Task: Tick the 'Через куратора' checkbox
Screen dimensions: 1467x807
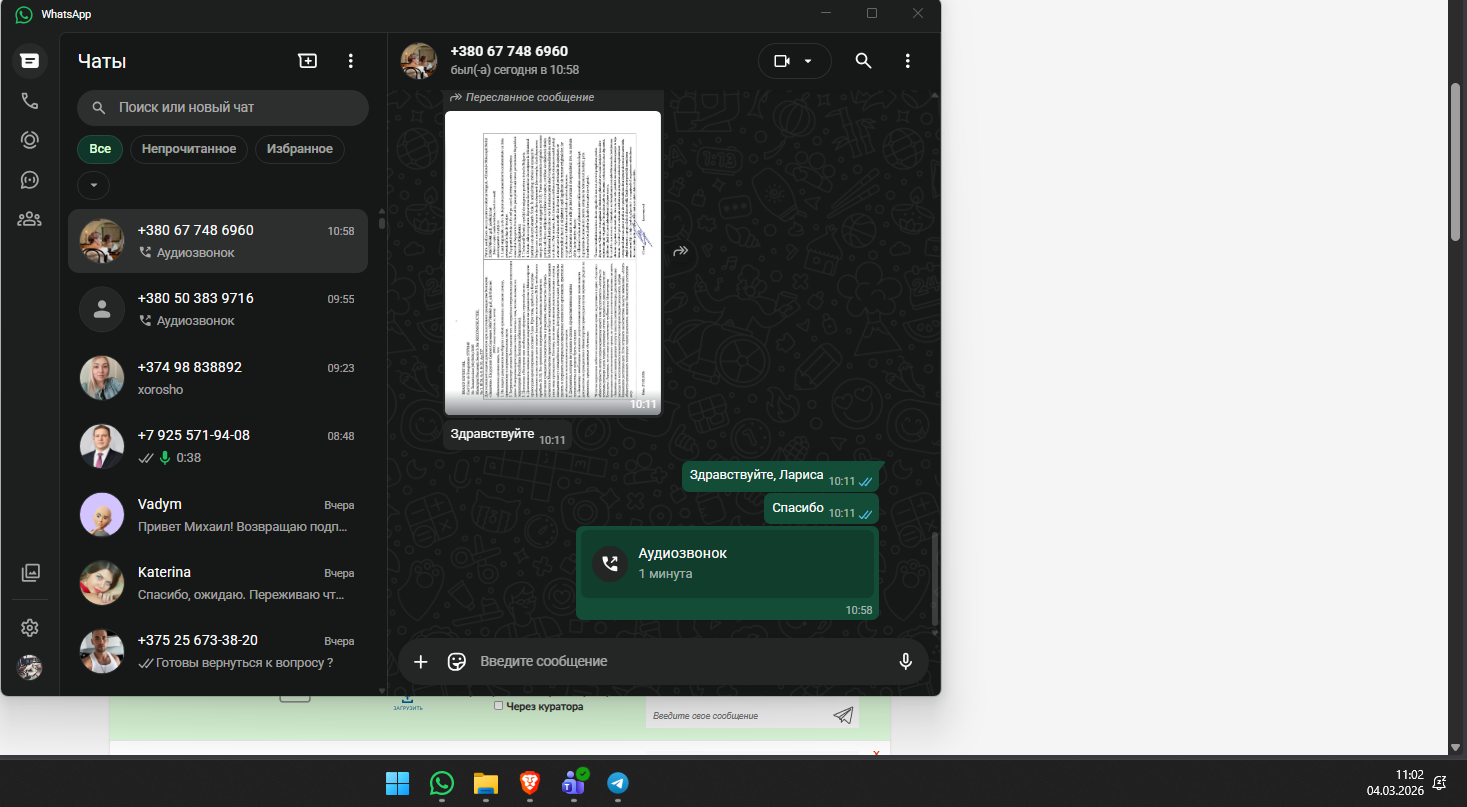Action: (498, 706)
